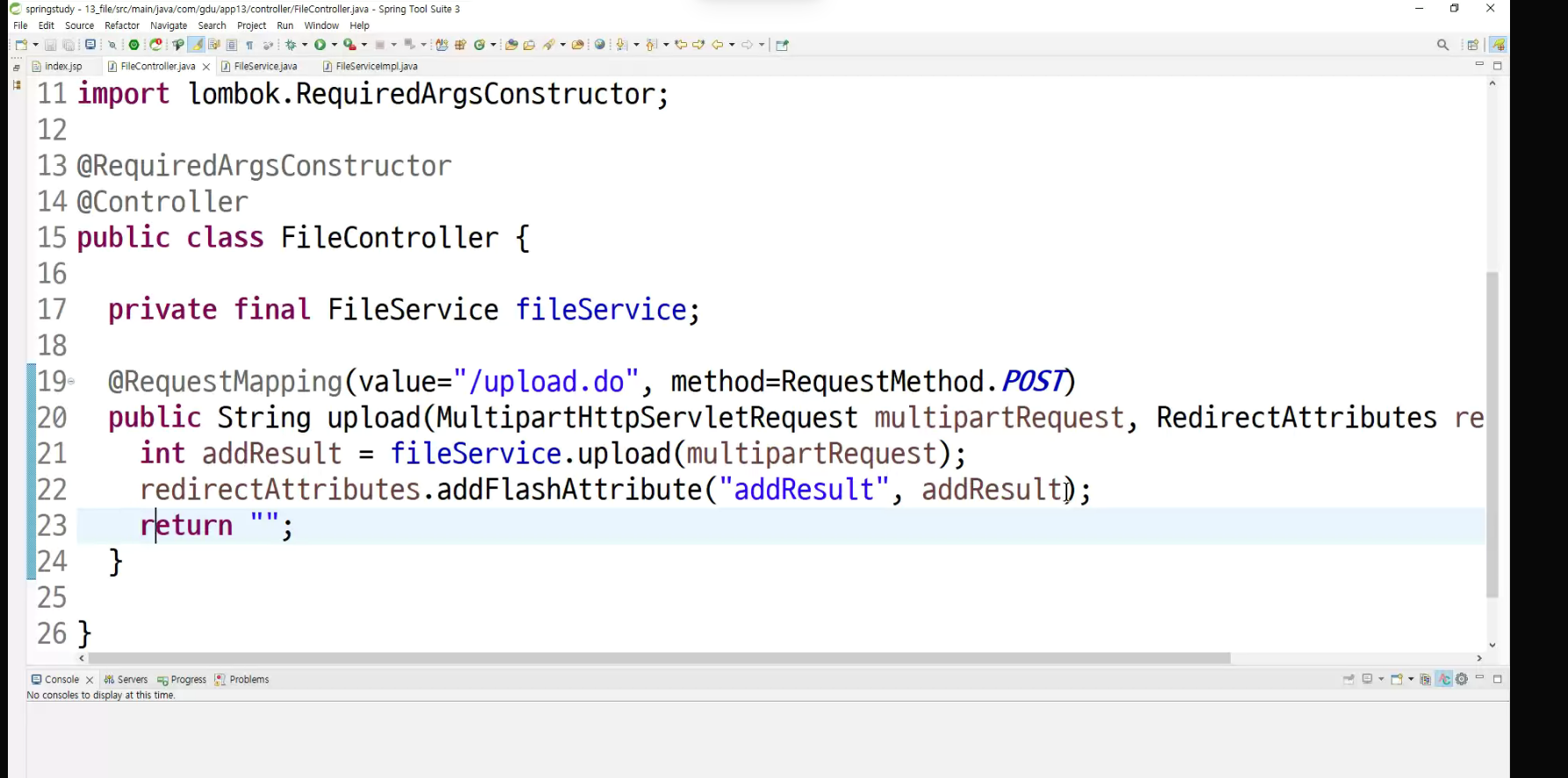Click the green Boot Dashboard power icon

[134, 45]
